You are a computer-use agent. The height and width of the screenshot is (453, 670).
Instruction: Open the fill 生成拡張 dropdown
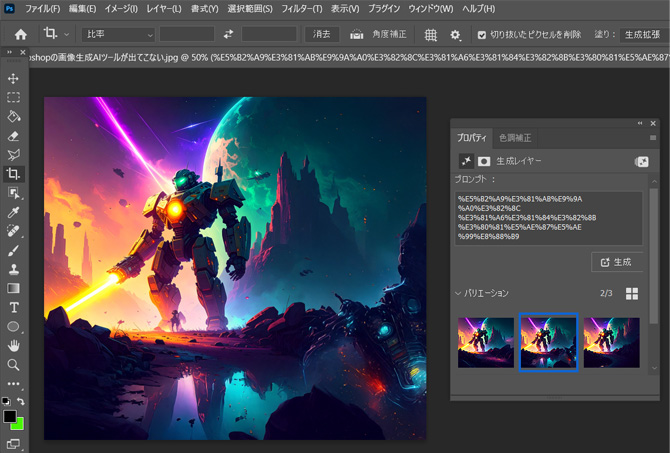tap(644, 35)
